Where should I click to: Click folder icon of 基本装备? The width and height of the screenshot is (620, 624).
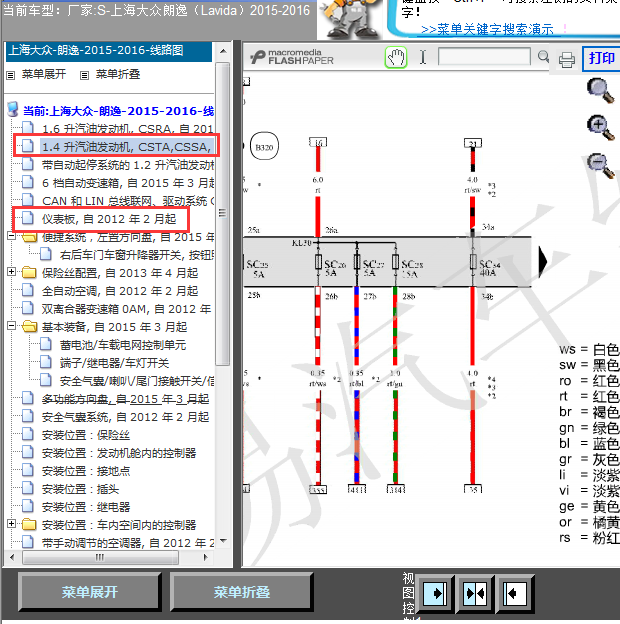click(29, 327)
